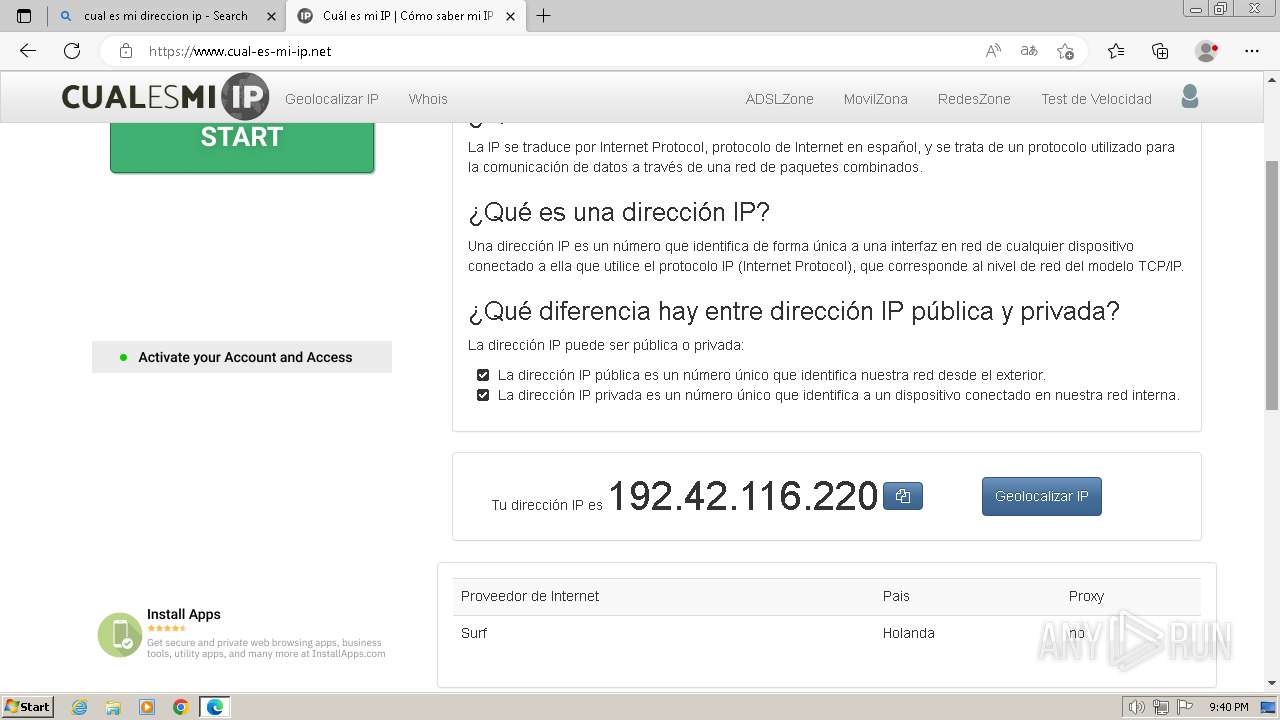This screenshot has height=720, width=1280.
Task: Open Test de Velocidad nav link
Action: click(x=1096, y=99)
